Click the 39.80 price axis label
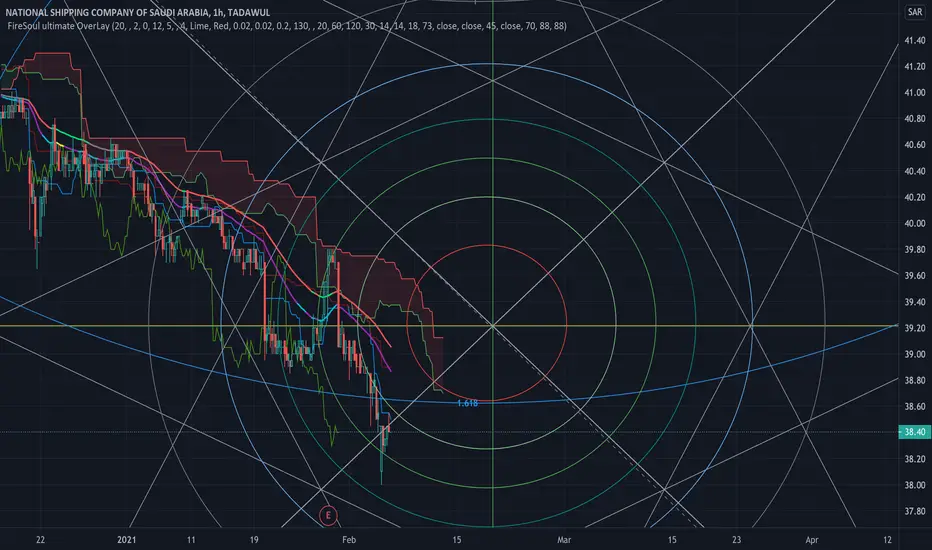Viewport: 932px width, 550px height. (915, 250)
